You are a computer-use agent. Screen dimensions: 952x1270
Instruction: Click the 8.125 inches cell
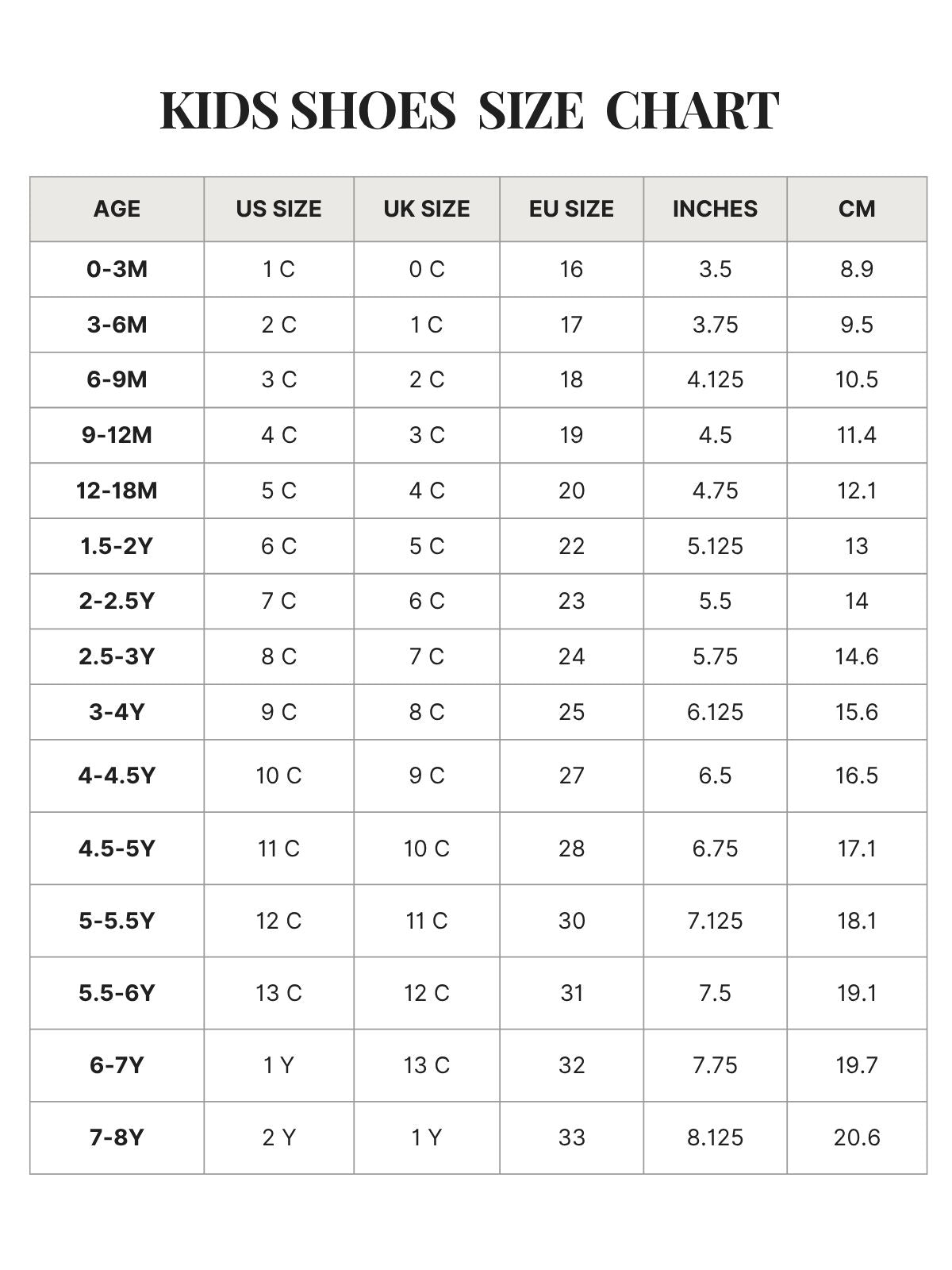click(715, 1137)
